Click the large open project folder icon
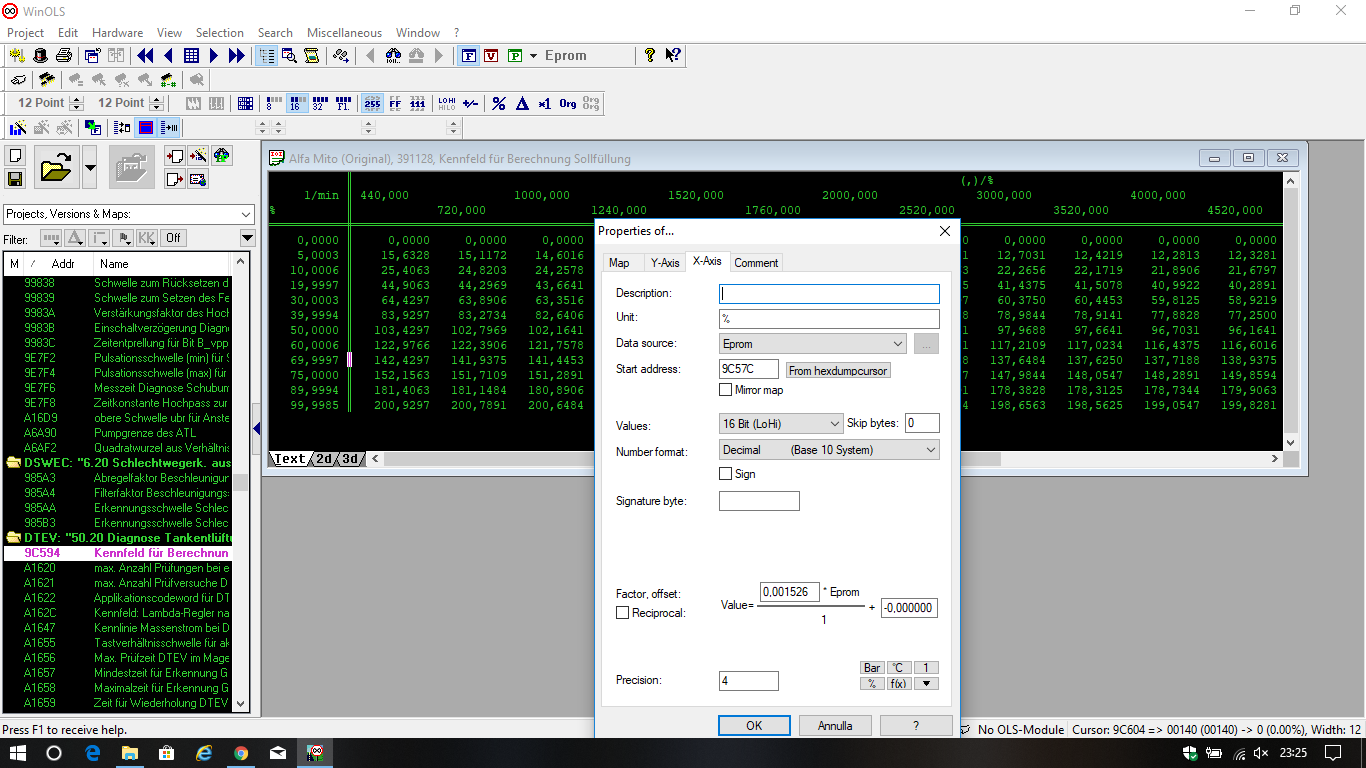 tap(57, 168)
